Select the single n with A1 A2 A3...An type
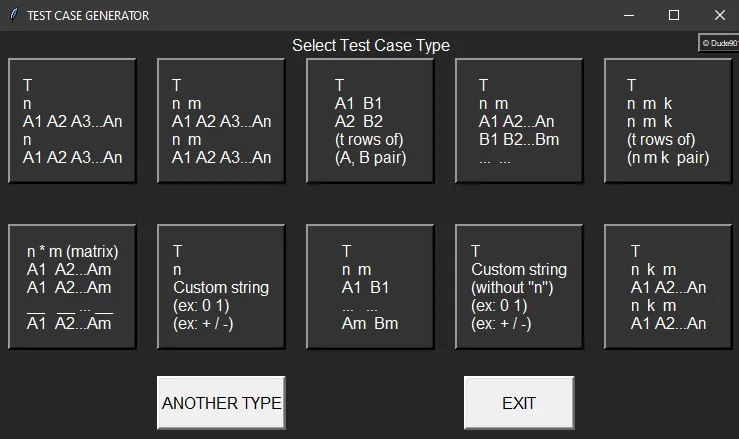 coord(73,121)
